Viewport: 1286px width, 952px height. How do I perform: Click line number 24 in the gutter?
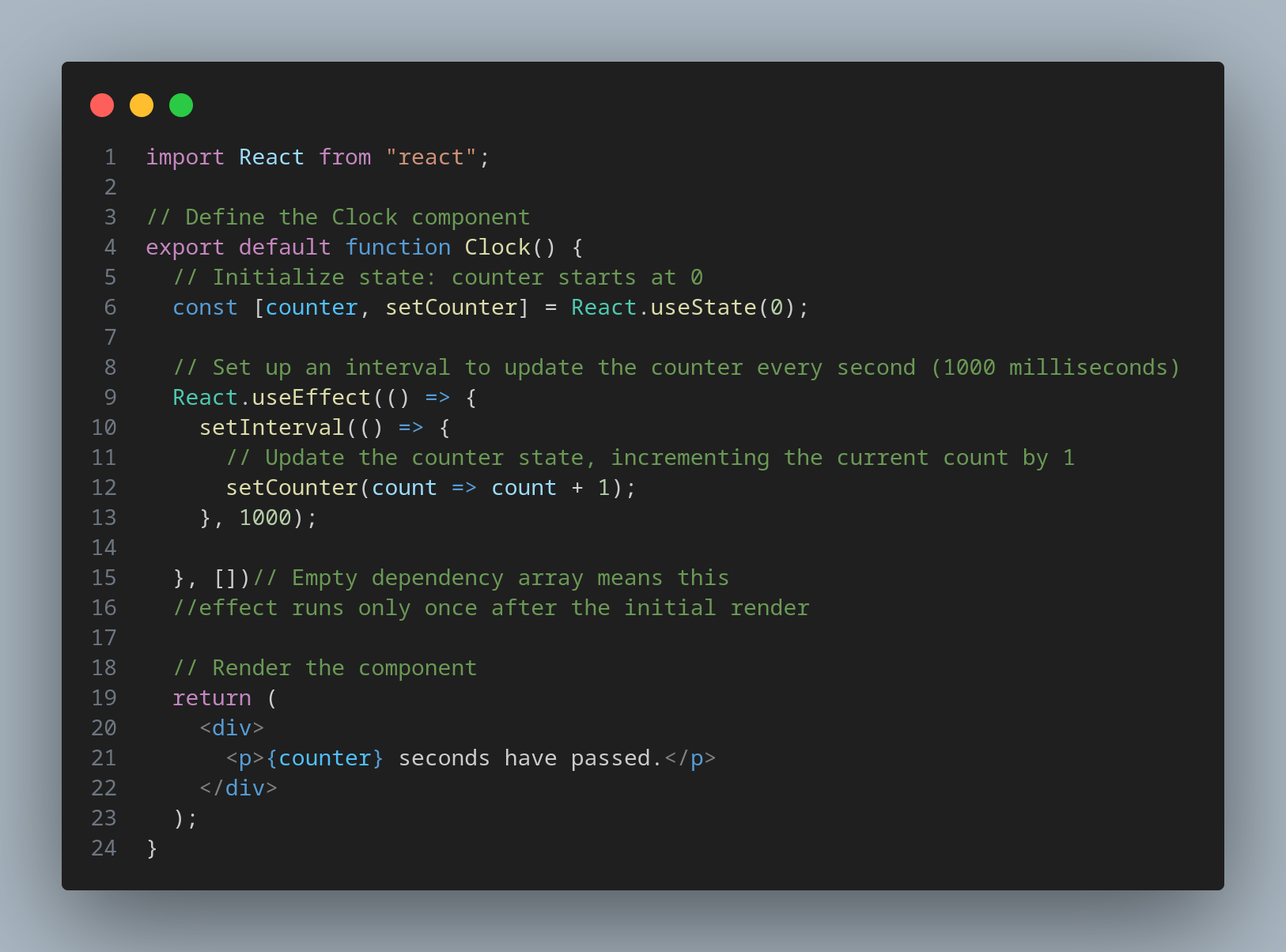click(104, 848)
